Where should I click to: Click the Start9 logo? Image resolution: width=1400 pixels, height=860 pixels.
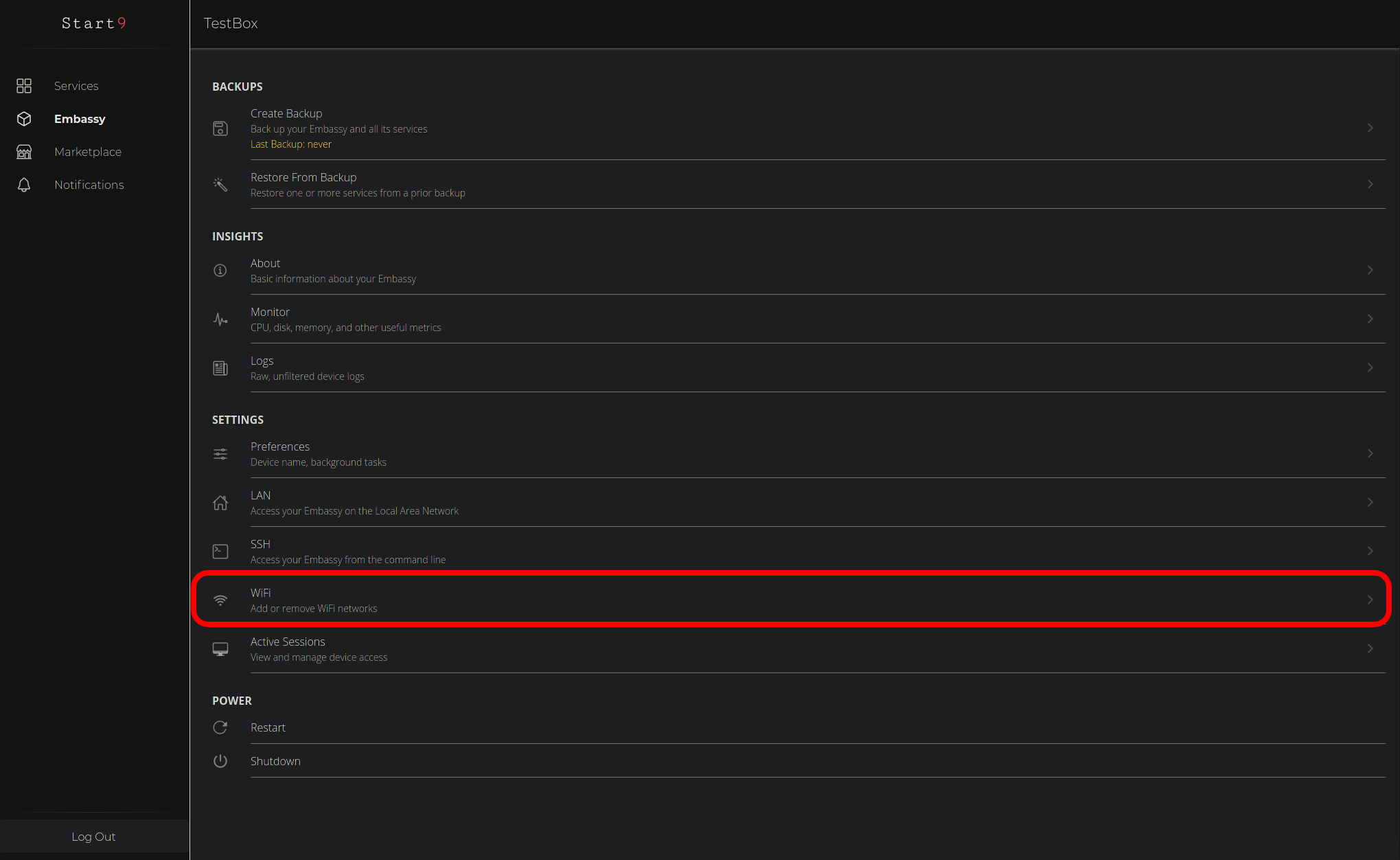[94, 23]
